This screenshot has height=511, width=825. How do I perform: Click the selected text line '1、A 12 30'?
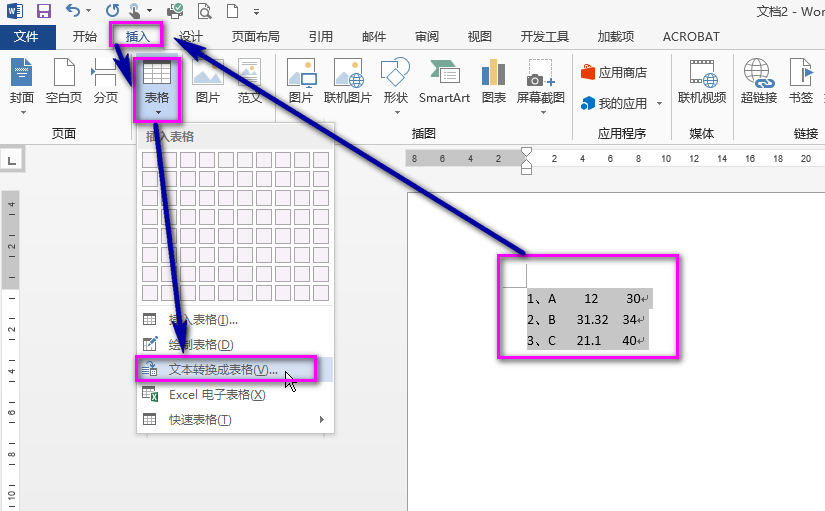(x=588, y=299)
